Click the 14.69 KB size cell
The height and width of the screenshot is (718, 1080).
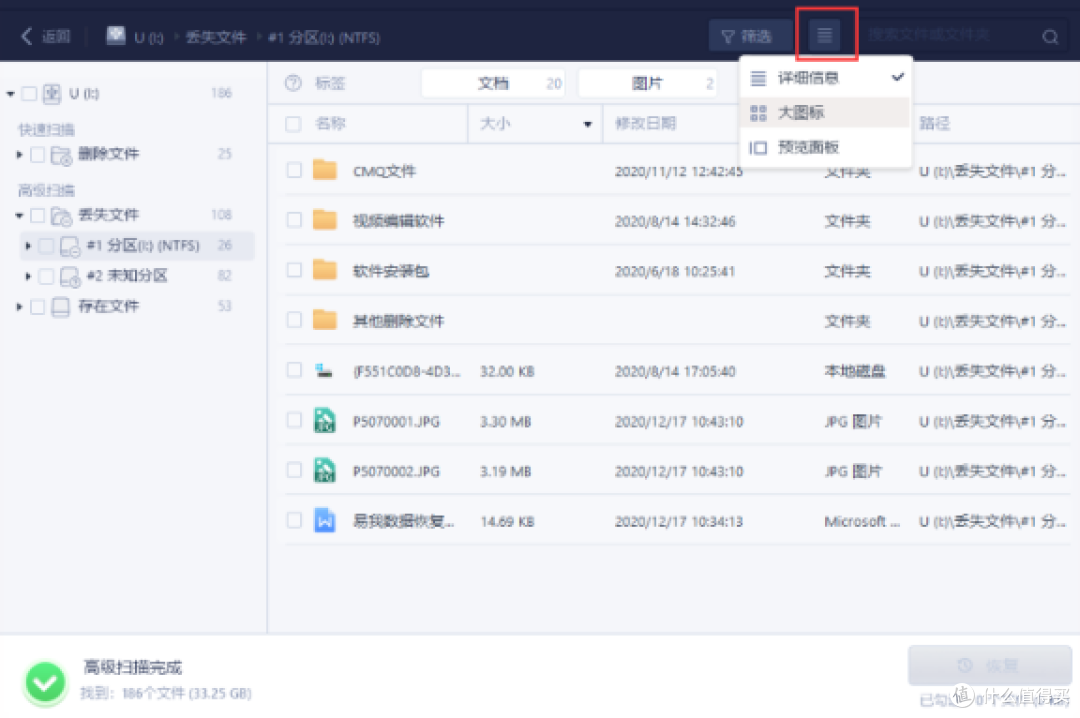click(x=507, y=522)
